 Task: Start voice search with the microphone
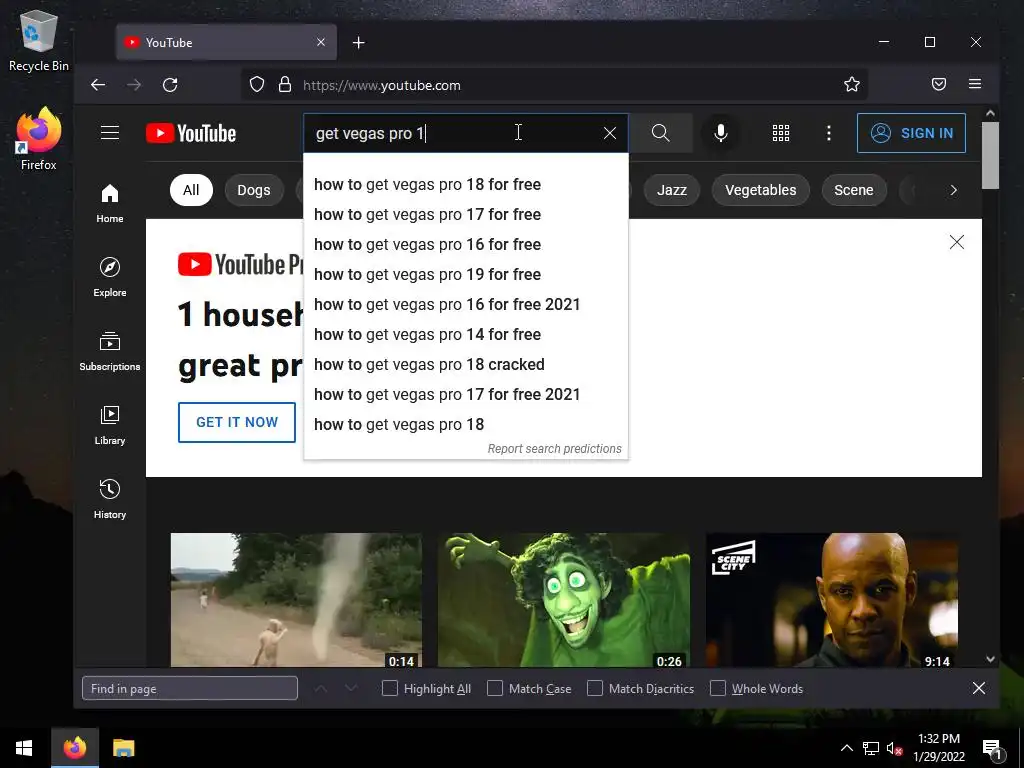(x=720, y=133)
